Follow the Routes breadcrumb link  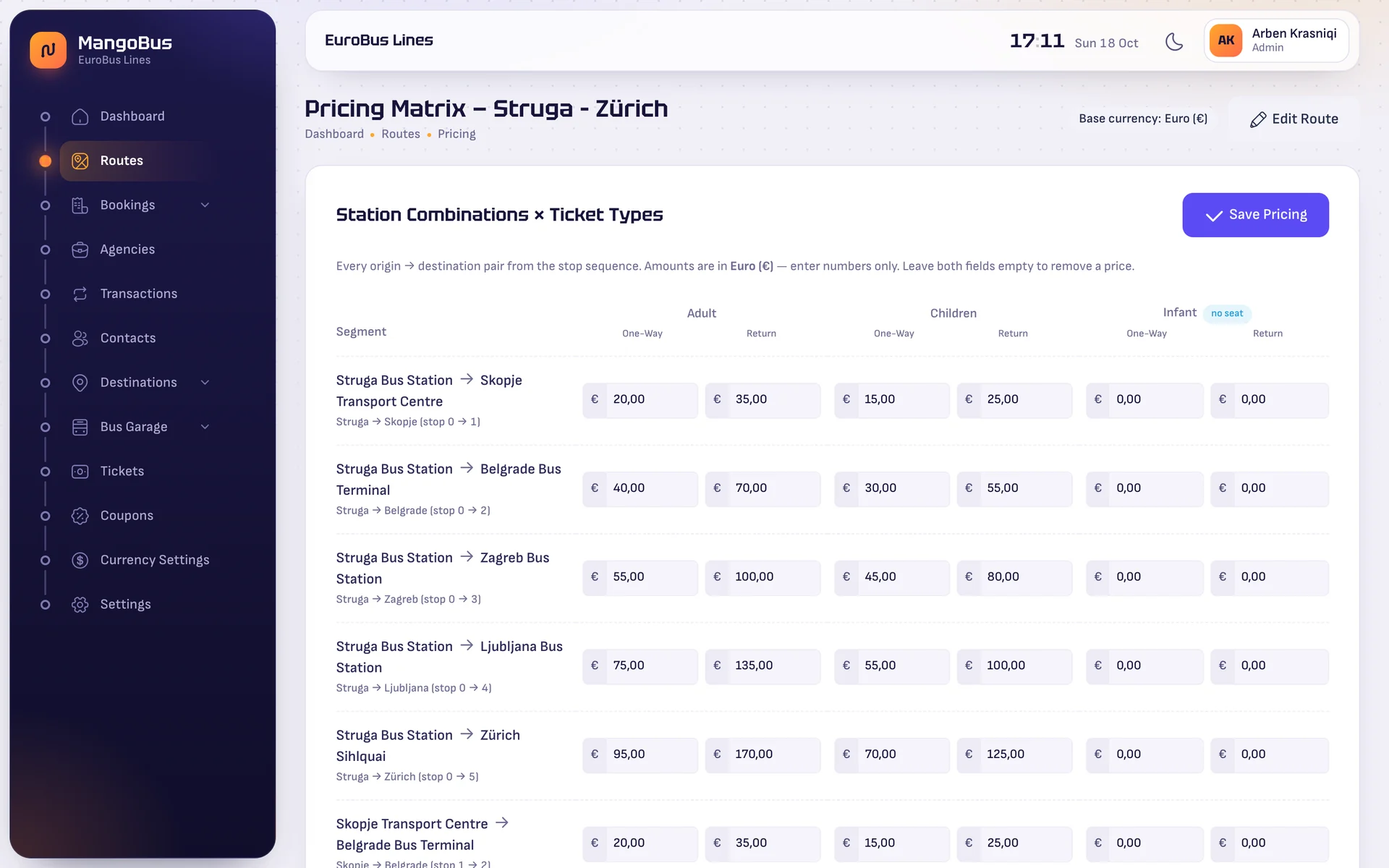point(401,134)
